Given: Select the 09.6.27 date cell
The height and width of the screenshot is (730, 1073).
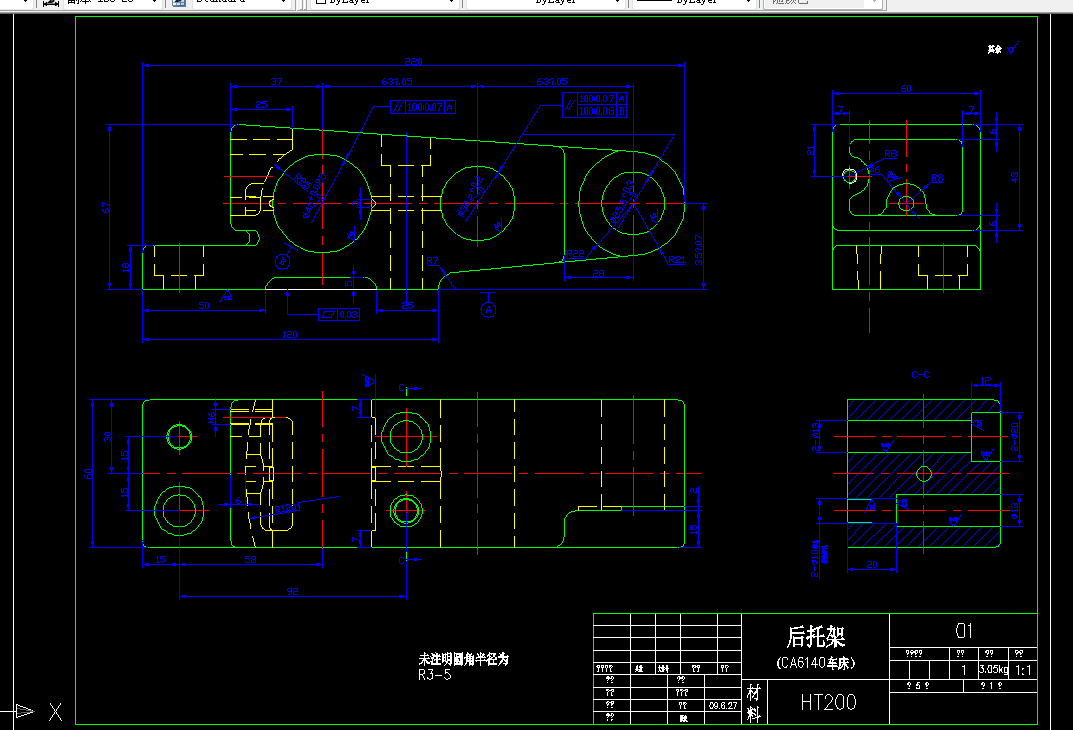Looking at the screenshot, I should (723, 705).
